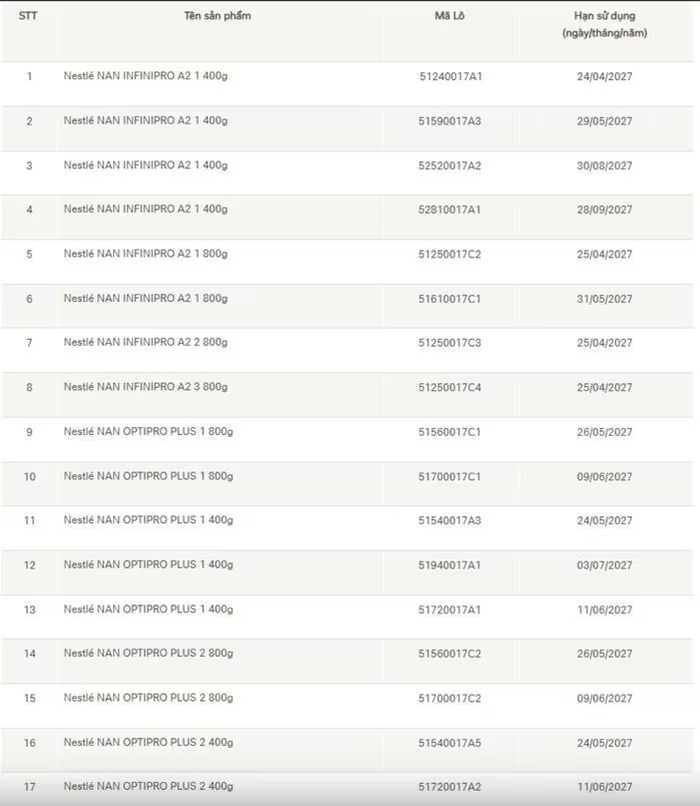The image size is (700, 806).
Task: Select batch code 51700017C1
Action: (449, 476)
